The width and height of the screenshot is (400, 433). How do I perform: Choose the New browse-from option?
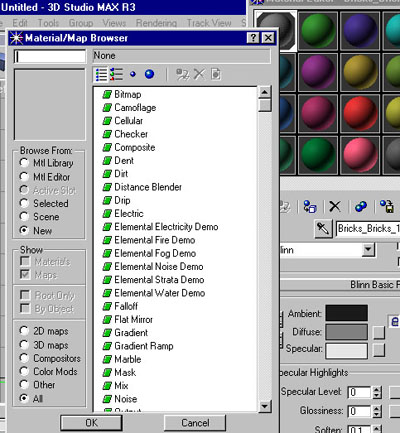pos(36,230)
